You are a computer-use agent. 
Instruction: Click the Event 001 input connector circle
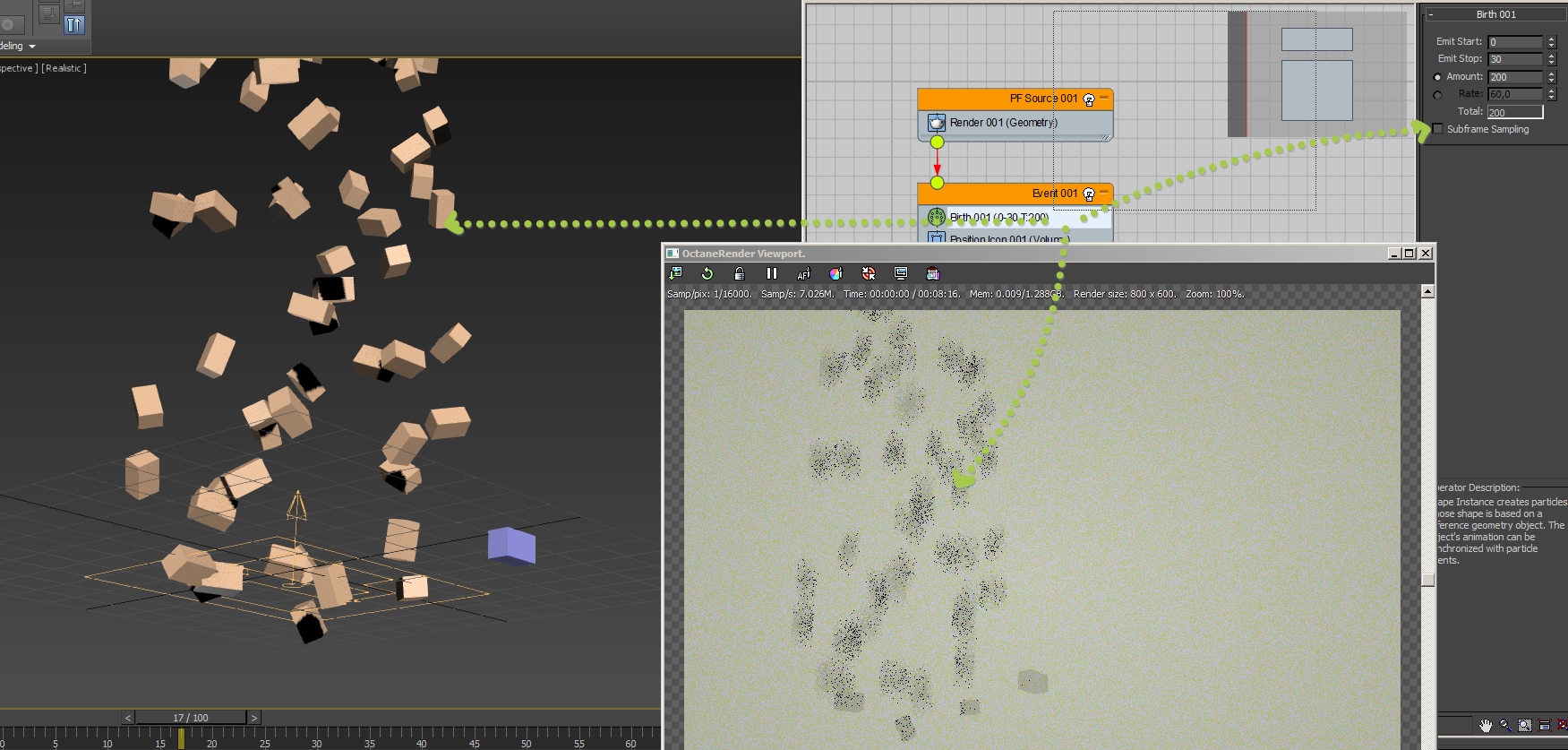click(x=937, y=183)
